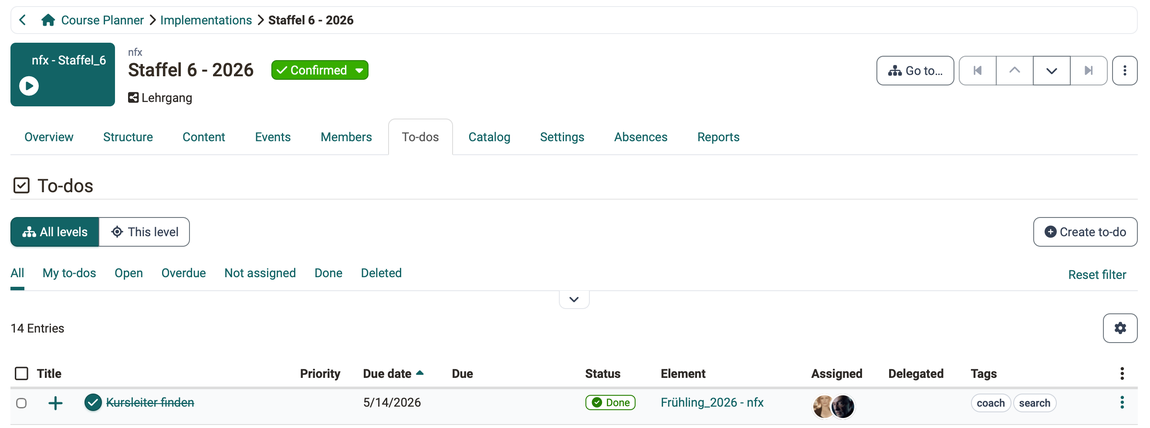This screenshot has height=428, width=1150.
Task: Switch to the Catalog tab
Action: point(489,137)
